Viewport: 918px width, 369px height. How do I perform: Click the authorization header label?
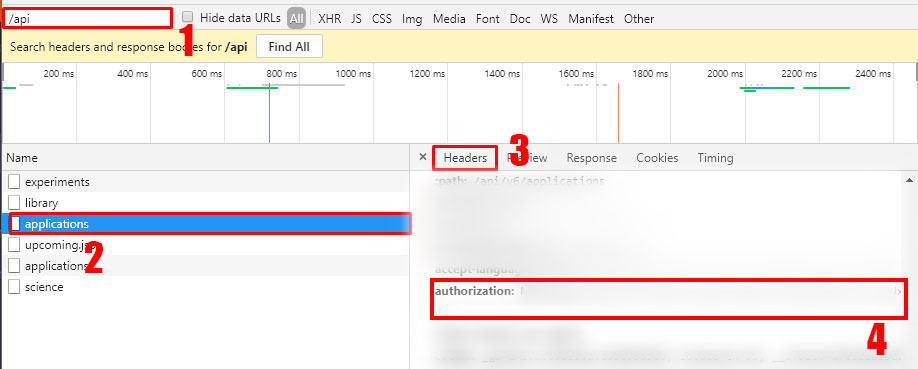[x=474, y=291]
